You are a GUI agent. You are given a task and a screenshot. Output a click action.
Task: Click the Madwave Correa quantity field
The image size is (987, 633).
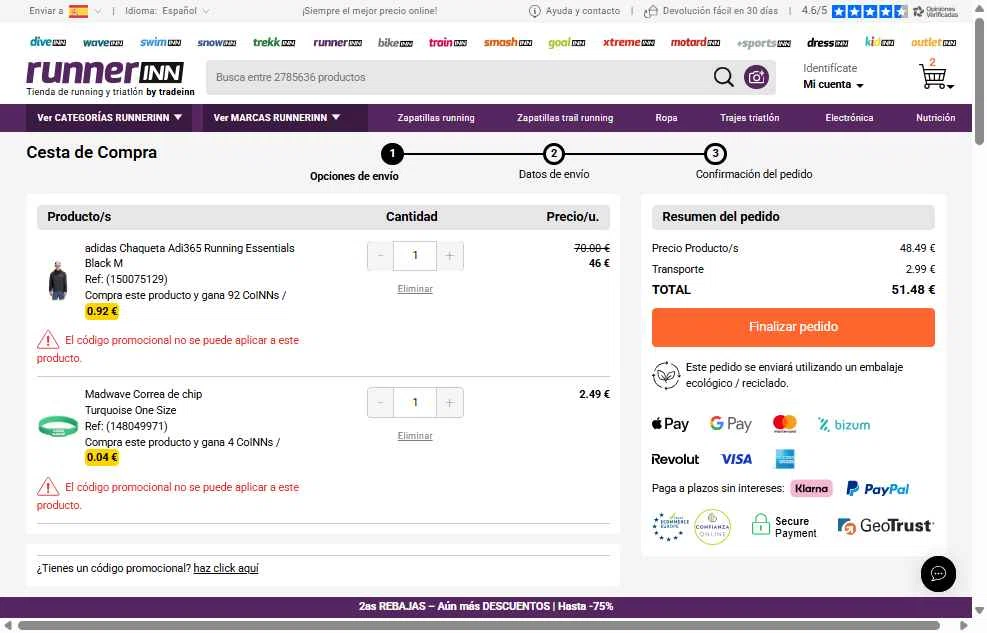pyautogui.click(x=415, y=403)
